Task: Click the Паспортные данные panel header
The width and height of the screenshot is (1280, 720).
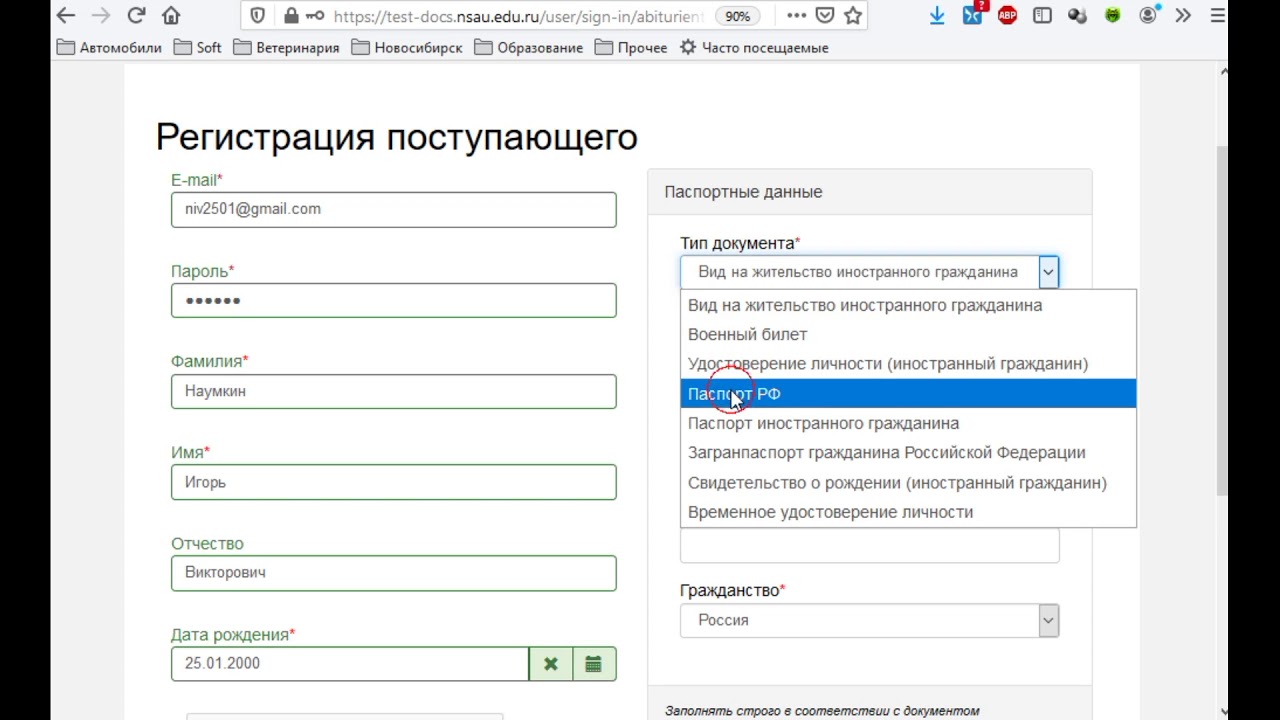Action: pos(869,192)
